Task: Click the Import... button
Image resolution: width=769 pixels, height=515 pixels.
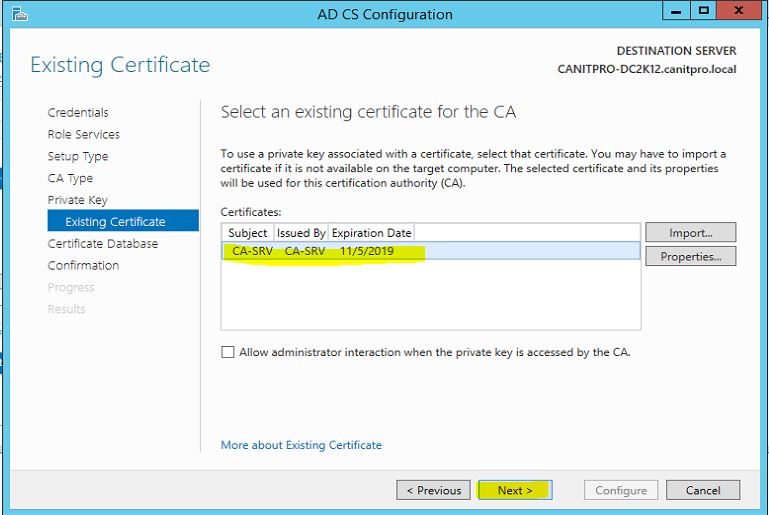Action: (691, 232)
